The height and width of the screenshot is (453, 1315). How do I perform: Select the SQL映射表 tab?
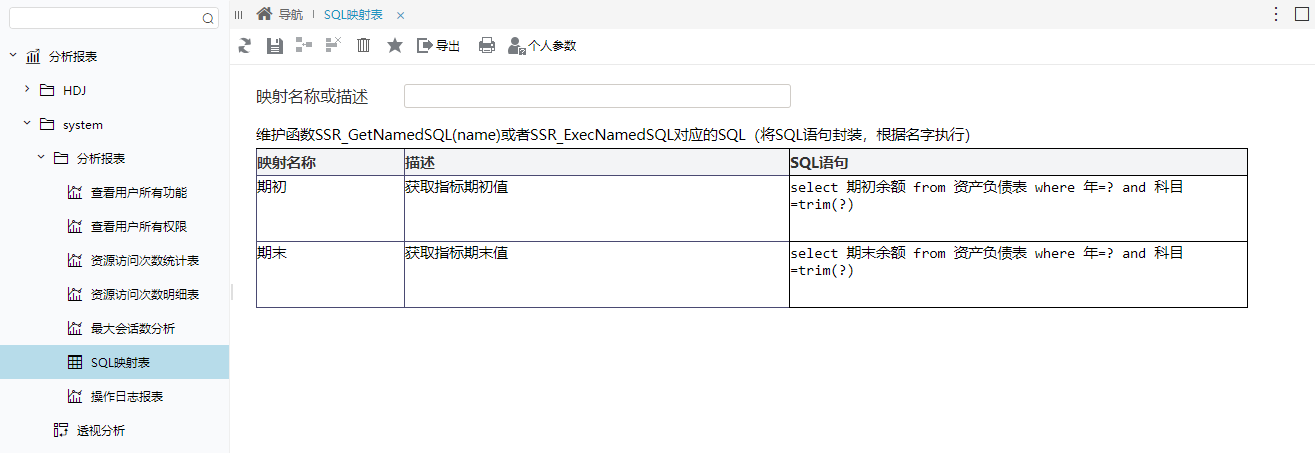(x=353, y=15)
